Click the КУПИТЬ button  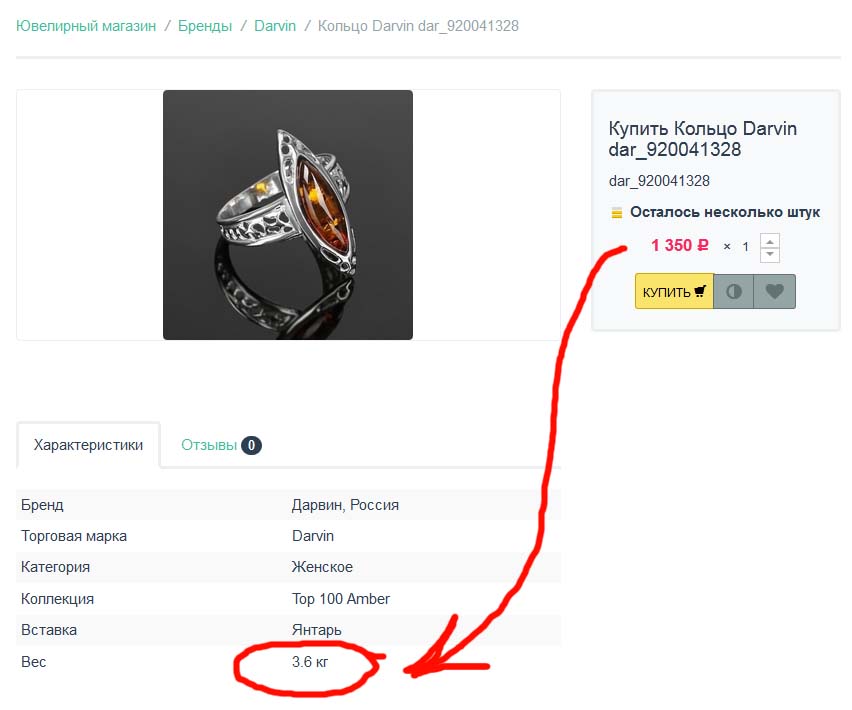point(674,292)
